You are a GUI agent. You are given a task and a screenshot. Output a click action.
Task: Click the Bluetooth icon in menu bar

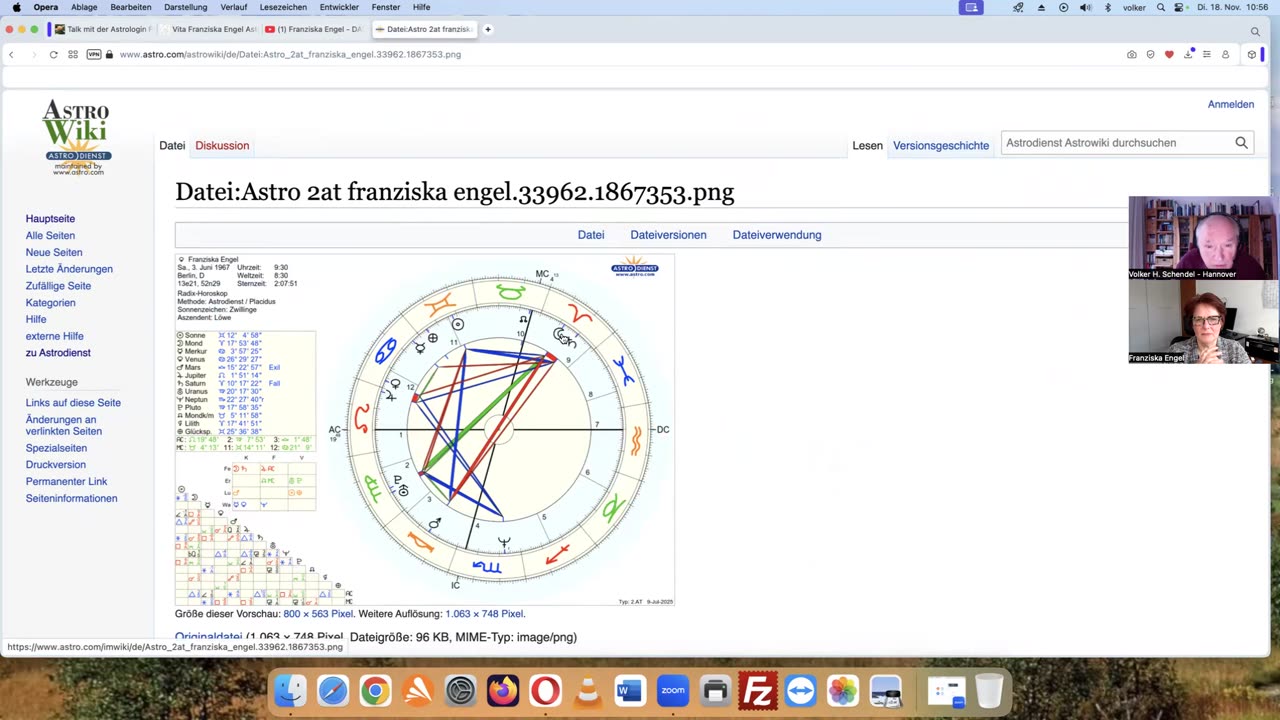1107,7
